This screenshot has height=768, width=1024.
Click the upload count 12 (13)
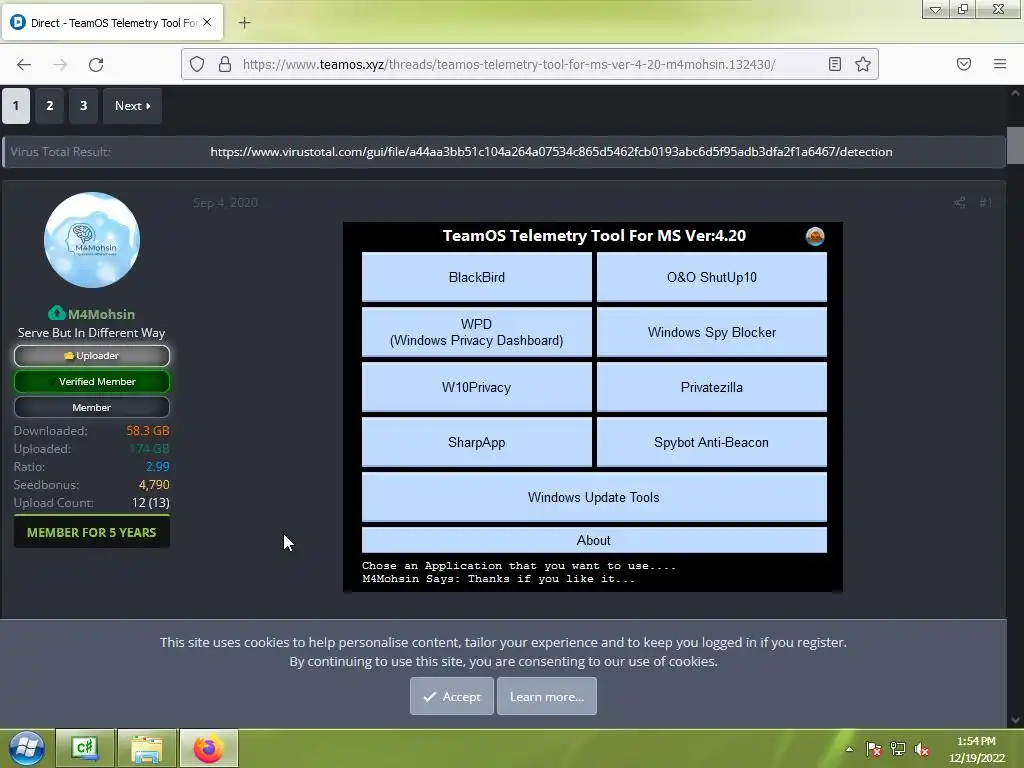pos(150,503)
